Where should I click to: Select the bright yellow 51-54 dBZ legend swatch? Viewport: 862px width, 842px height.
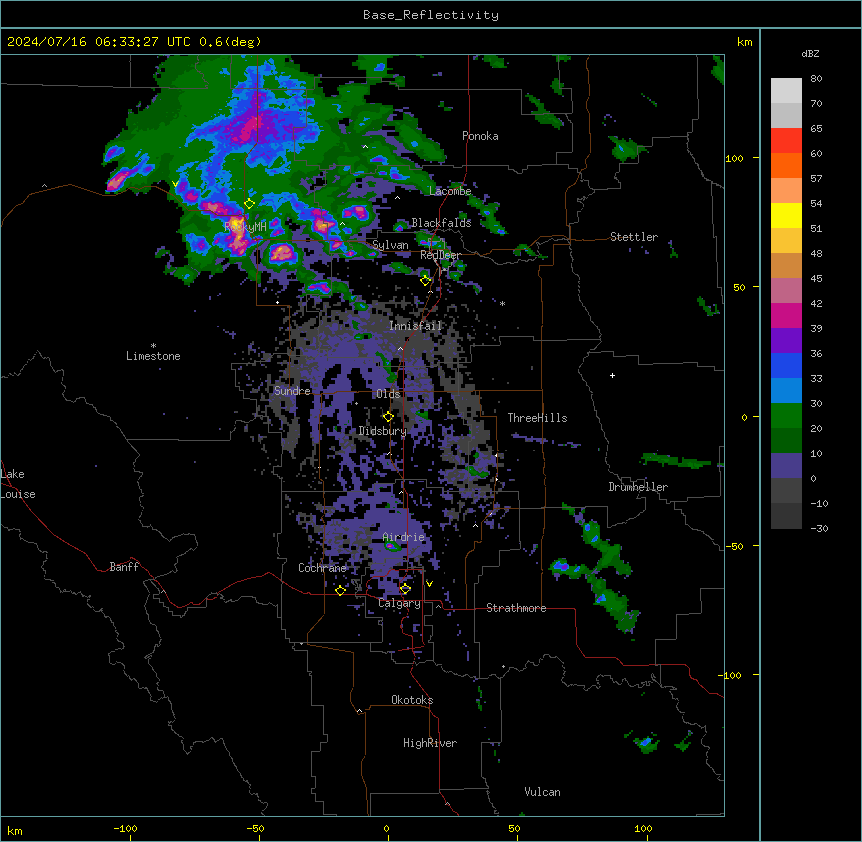click(x=786, y=215)
